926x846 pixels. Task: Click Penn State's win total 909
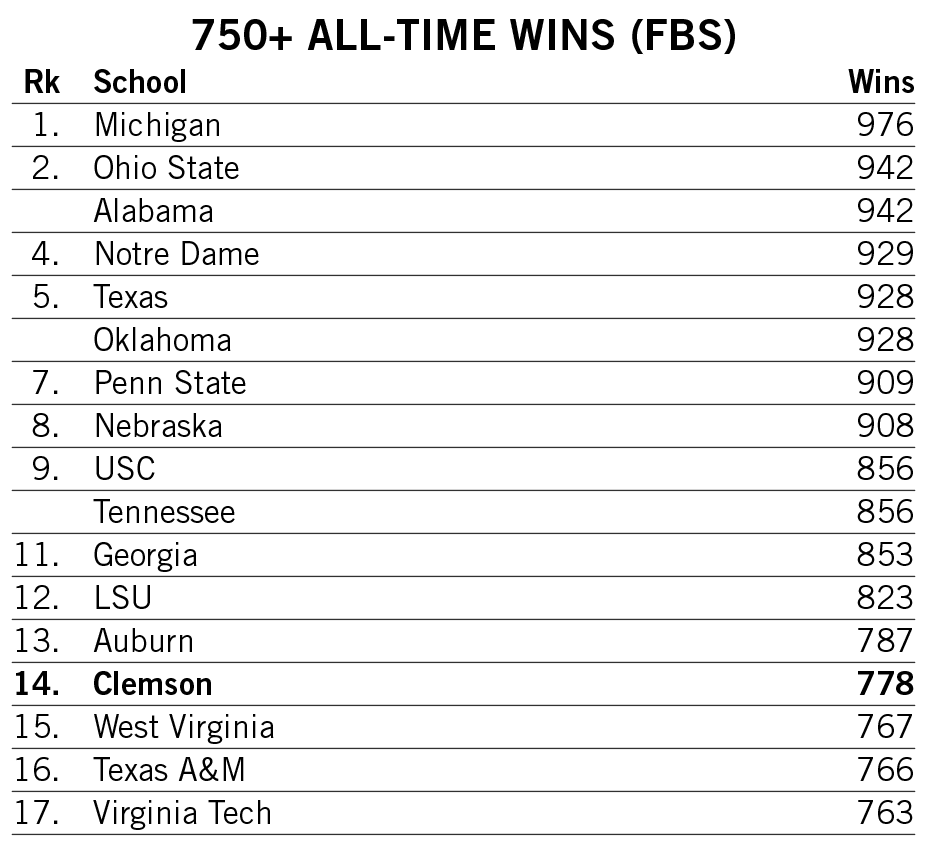click(x=885, y=383)
